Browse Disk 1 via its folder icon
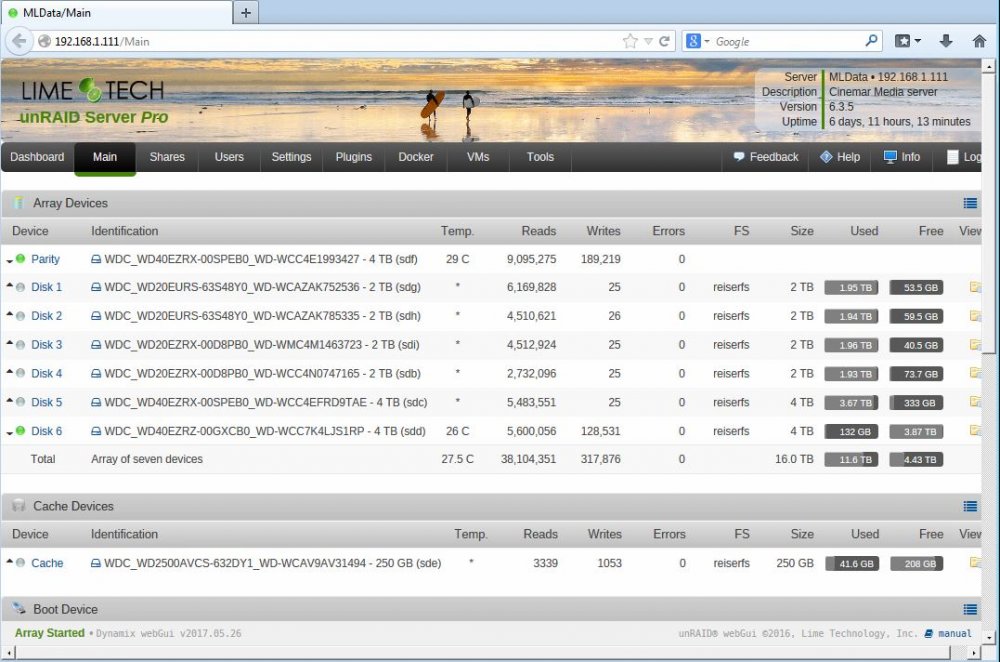 [x=975, y=287]
